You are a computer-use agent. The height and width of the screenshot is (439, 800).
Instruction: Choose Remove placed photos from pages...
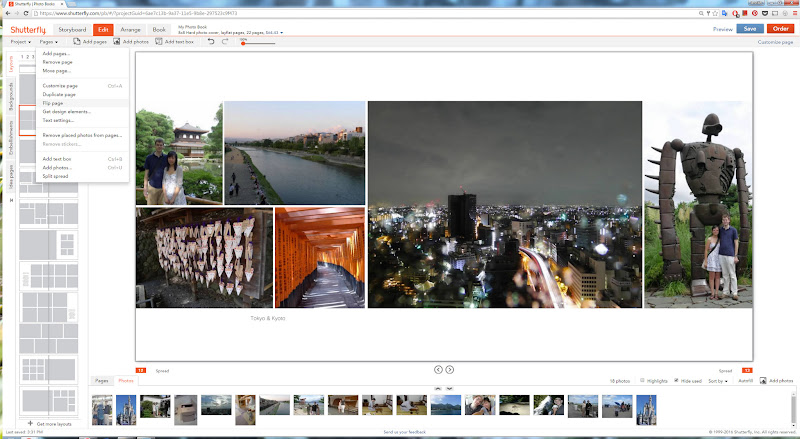click(82, 135)
